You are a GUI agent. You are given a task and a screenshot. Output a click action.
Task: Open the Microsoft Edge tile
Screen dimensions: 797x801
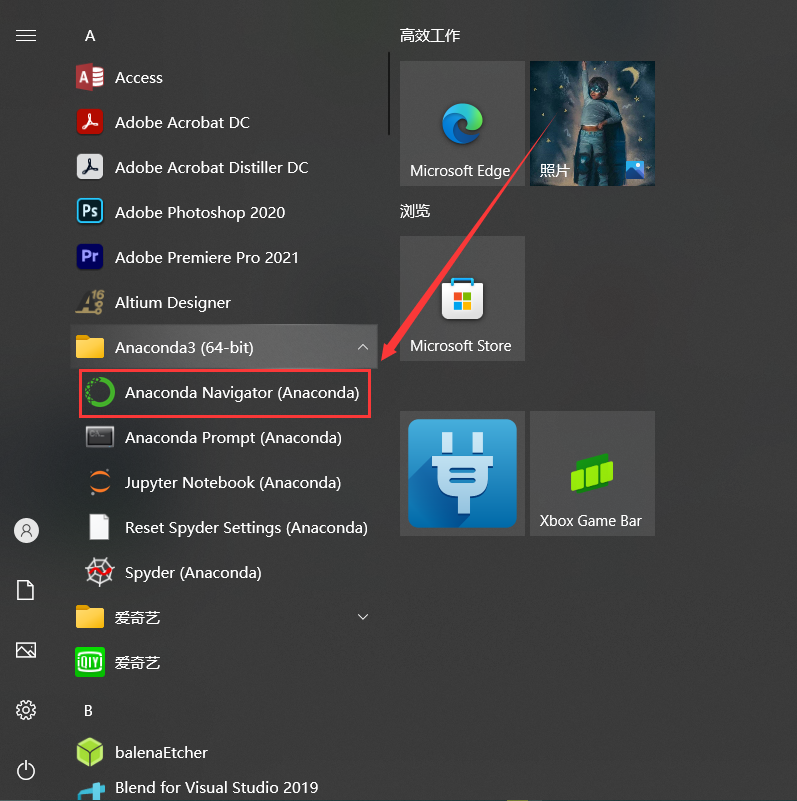pyautogui.click(x=462, y=124)
